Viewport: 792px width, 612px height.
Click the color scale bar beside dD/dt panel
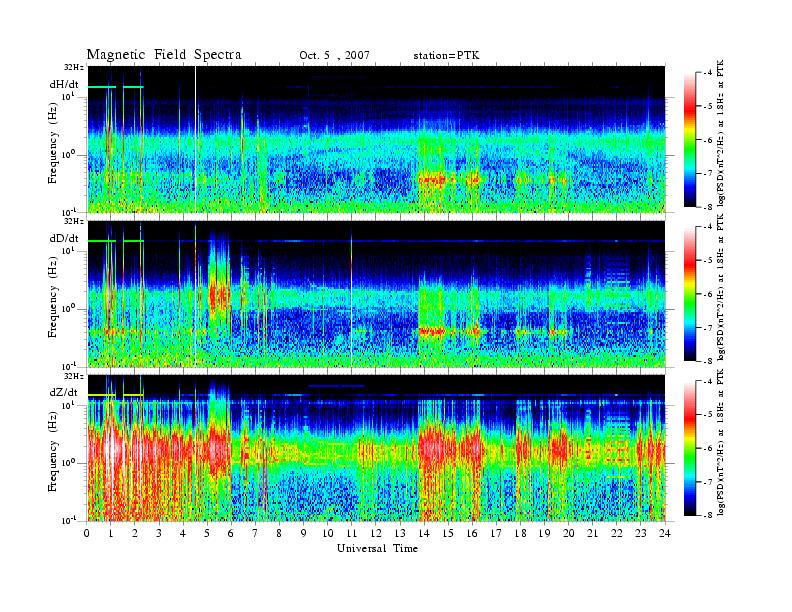(689, 293)
